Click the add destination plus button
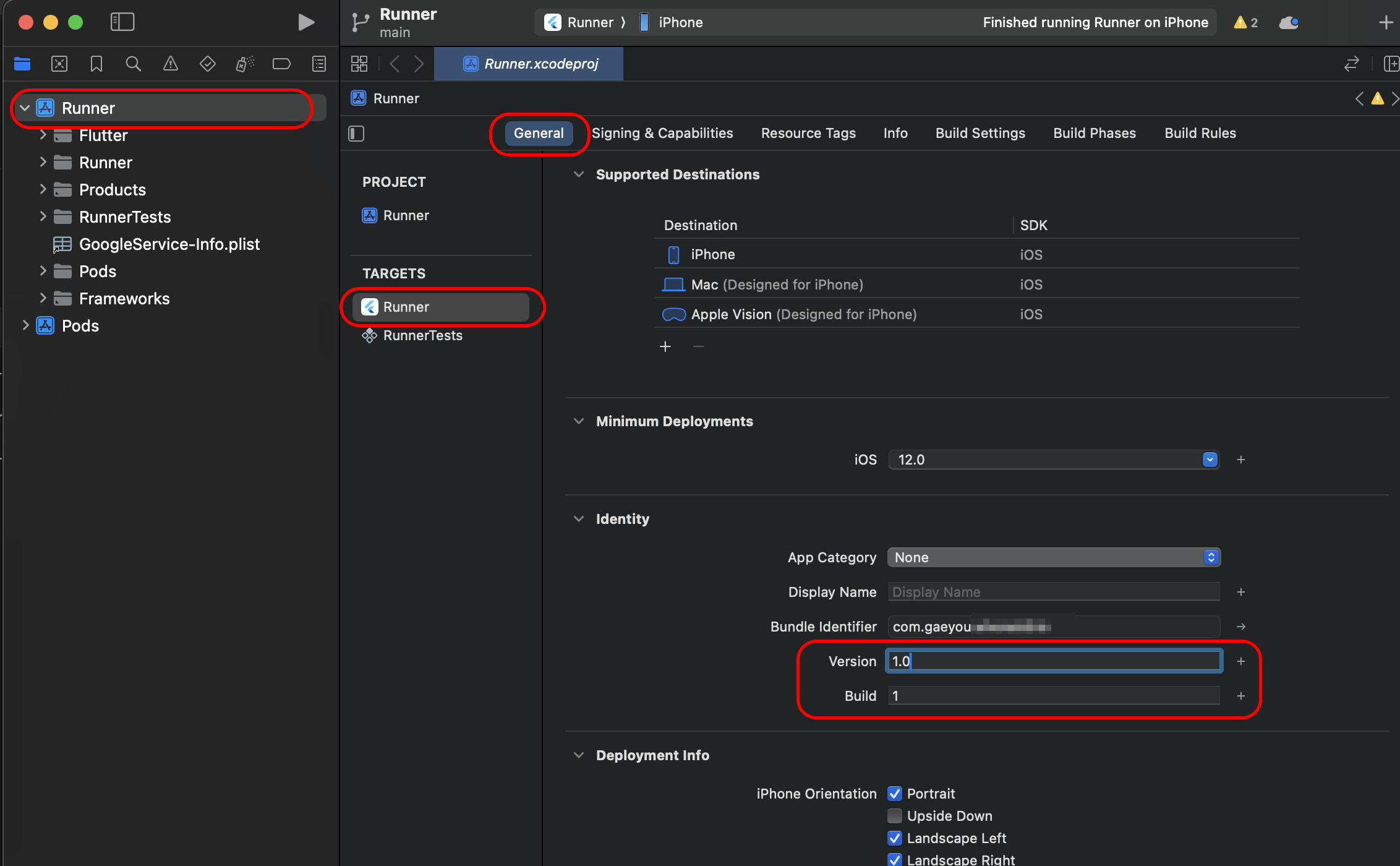This screenshot has height=866, width=1400. [665, 346]
